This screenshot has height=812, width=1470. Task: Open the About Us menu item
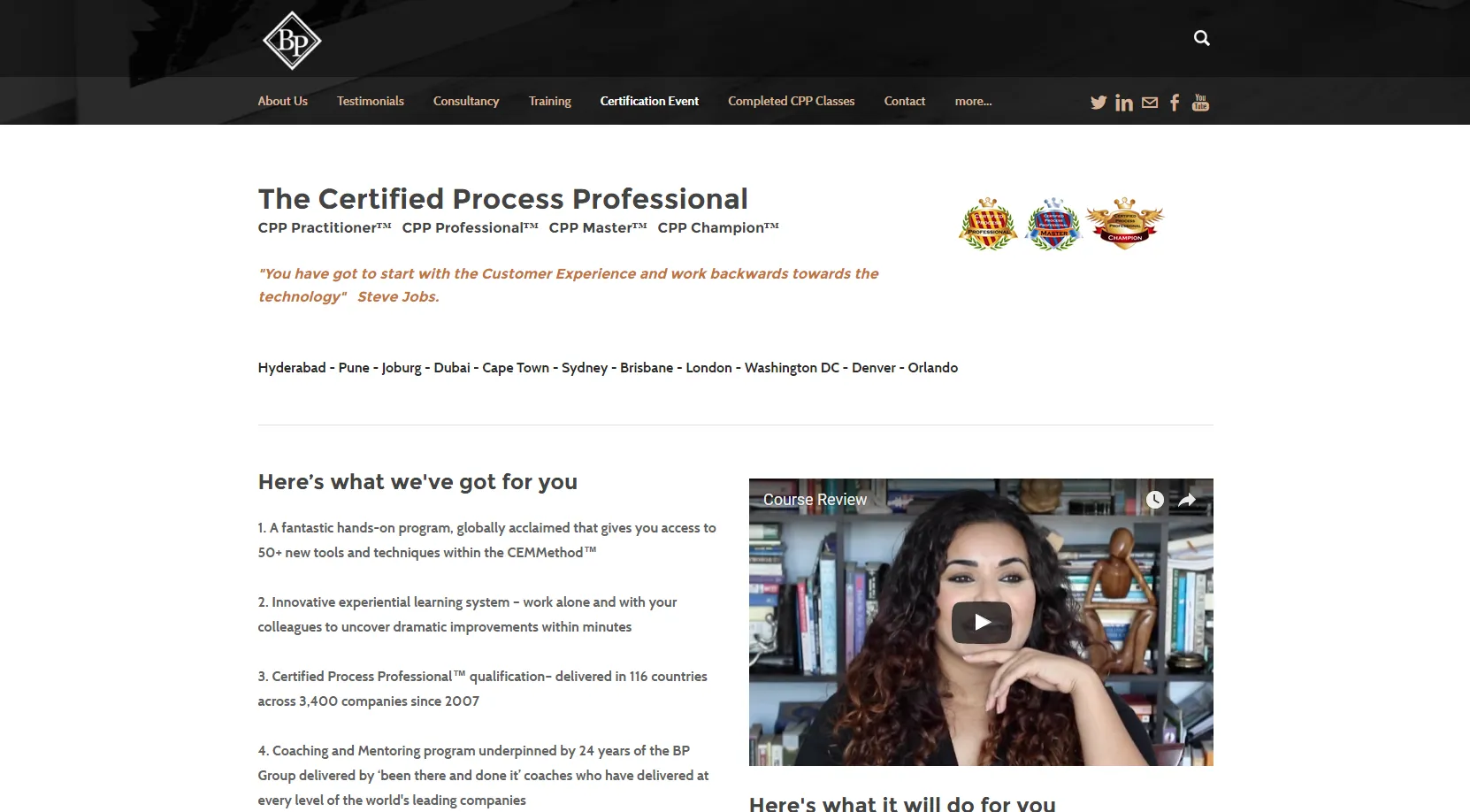click(x=283, y=101)
